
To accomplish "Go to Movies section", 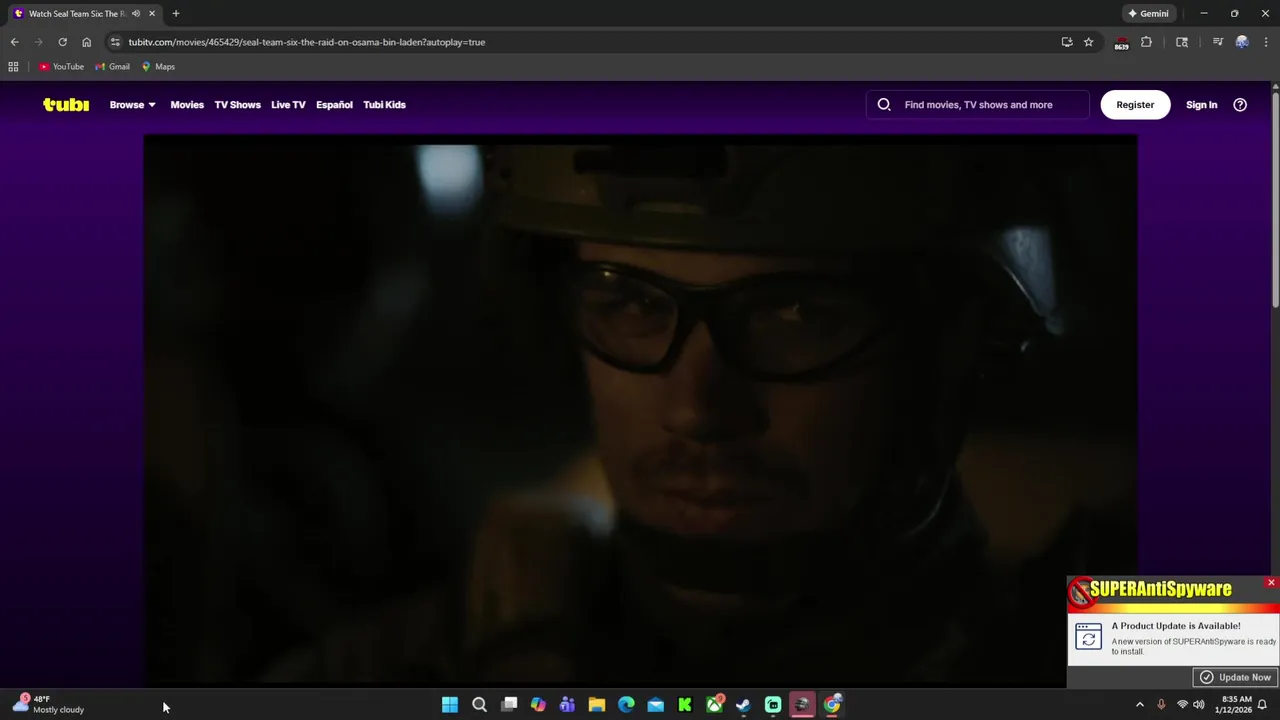I will pos(187,104).
